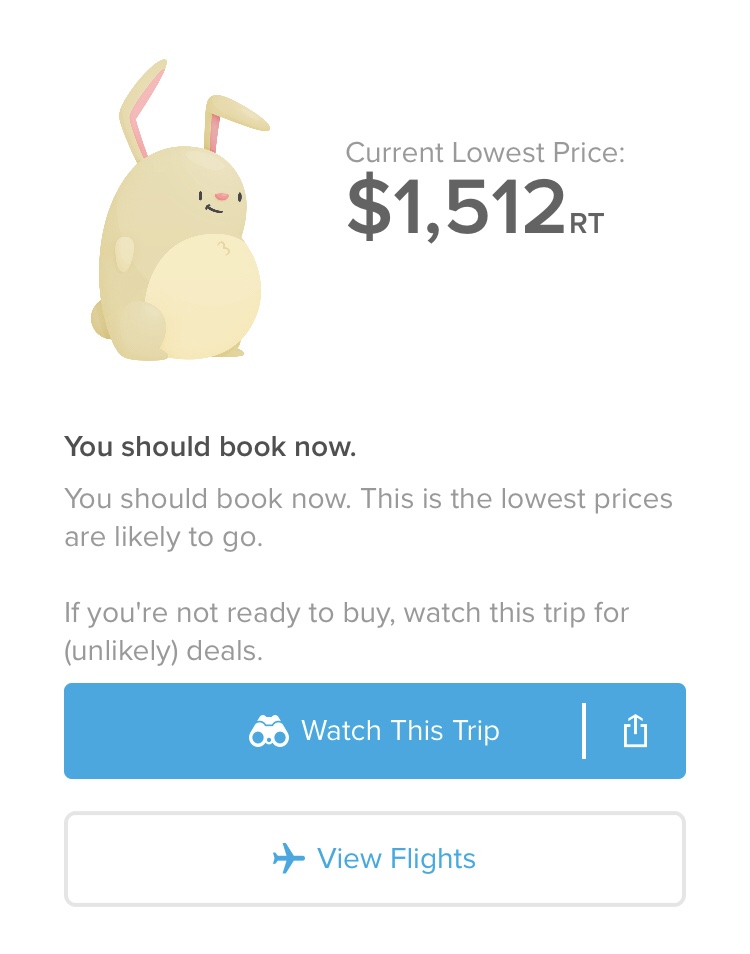This screenshot has height=954, width=750.
Task: Click the bunny's front foot
Action: (140, 332)
